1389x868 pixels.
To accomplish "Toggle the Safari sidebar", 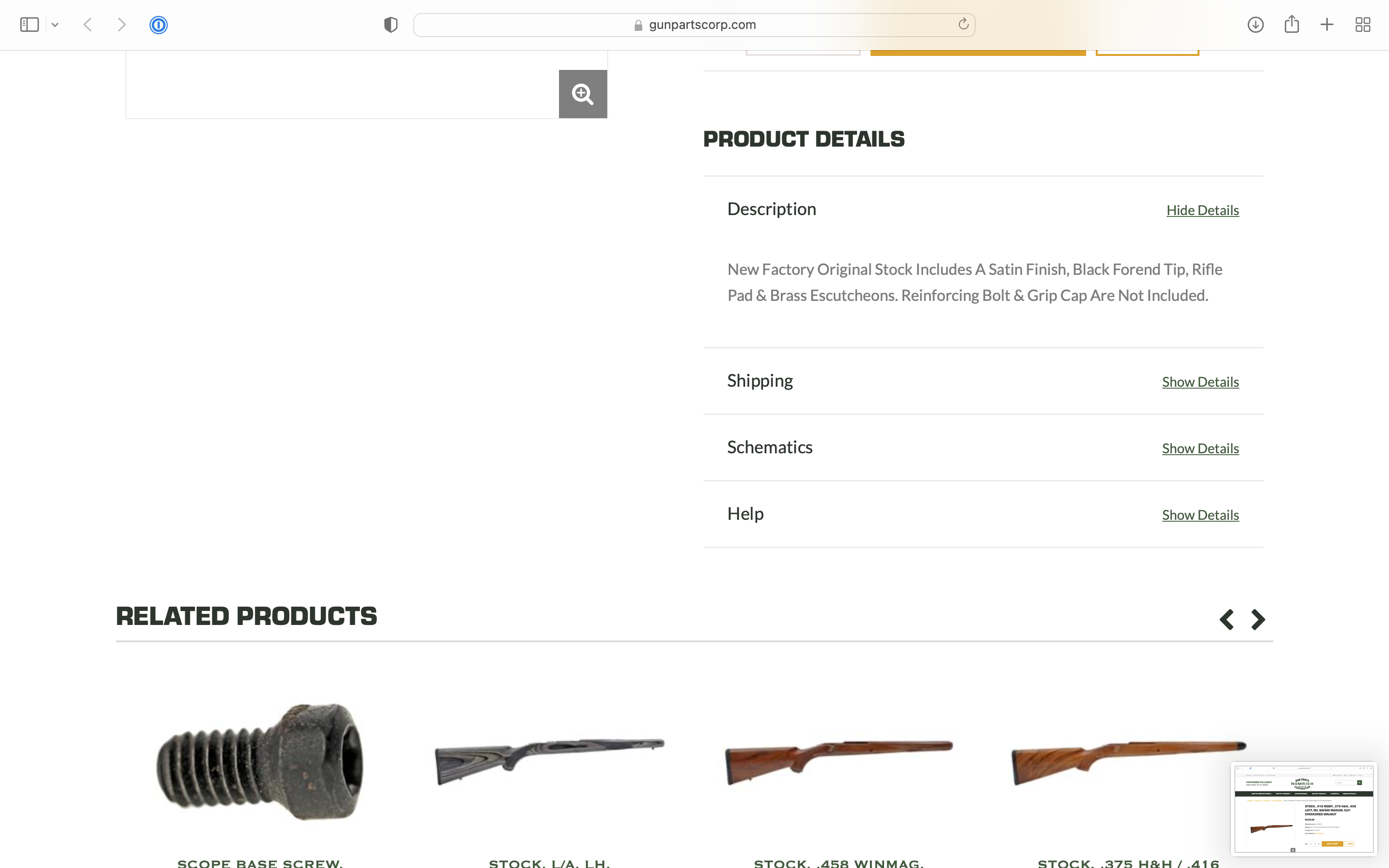I will point(29,25).
